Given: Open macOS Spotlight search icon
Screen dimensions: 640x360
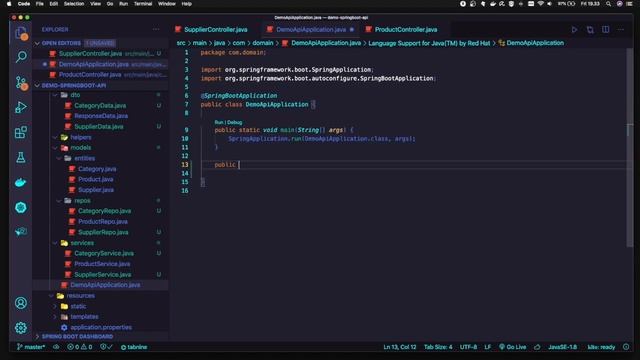Looking at the screenshot, I should click(x=609, y=4).
